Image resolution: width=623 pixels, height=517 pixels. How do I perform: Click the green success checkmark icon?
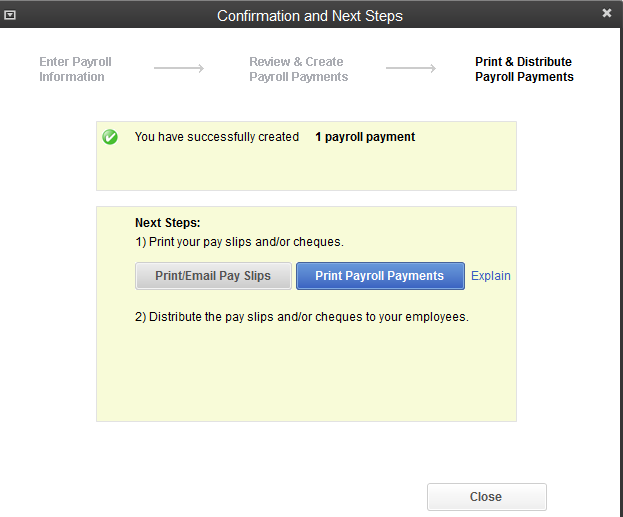pyautogui.click(x=110, y=137)
